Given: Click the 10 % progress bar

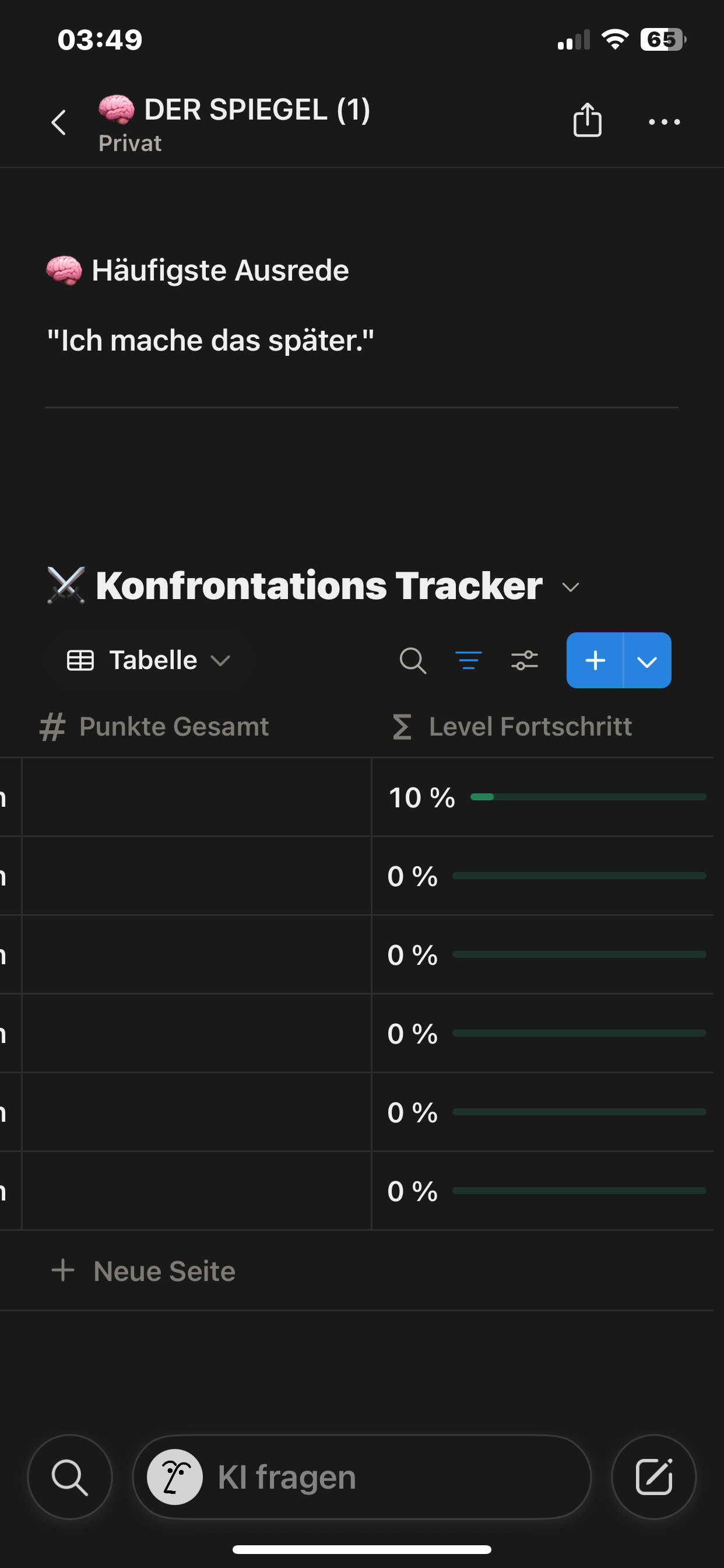Looking at the screenshot, I should point(588,797).
